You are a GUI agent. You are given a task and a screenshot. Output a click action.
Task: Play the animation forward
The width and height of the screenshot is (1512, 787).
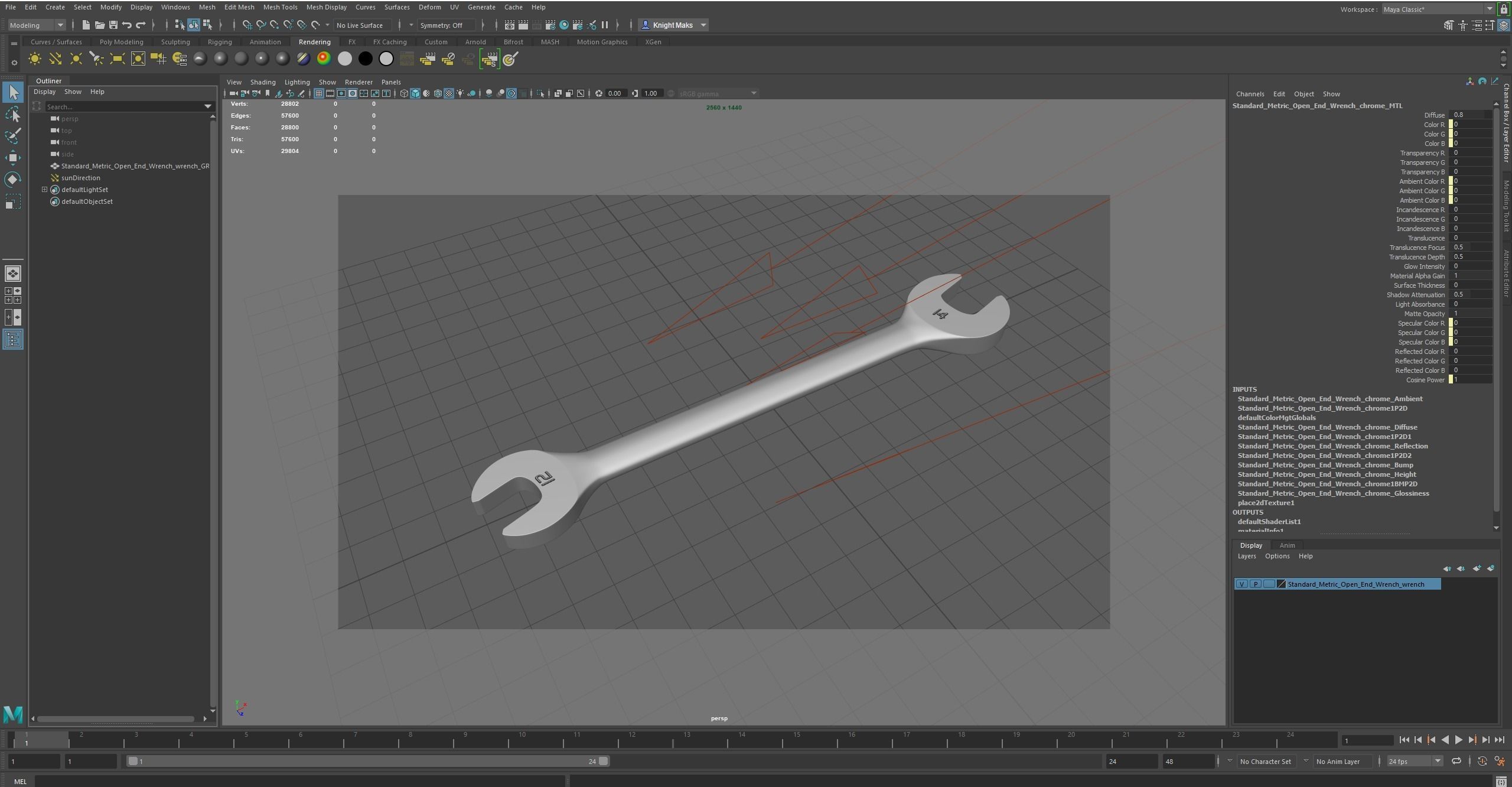[x=1458, y=740]
